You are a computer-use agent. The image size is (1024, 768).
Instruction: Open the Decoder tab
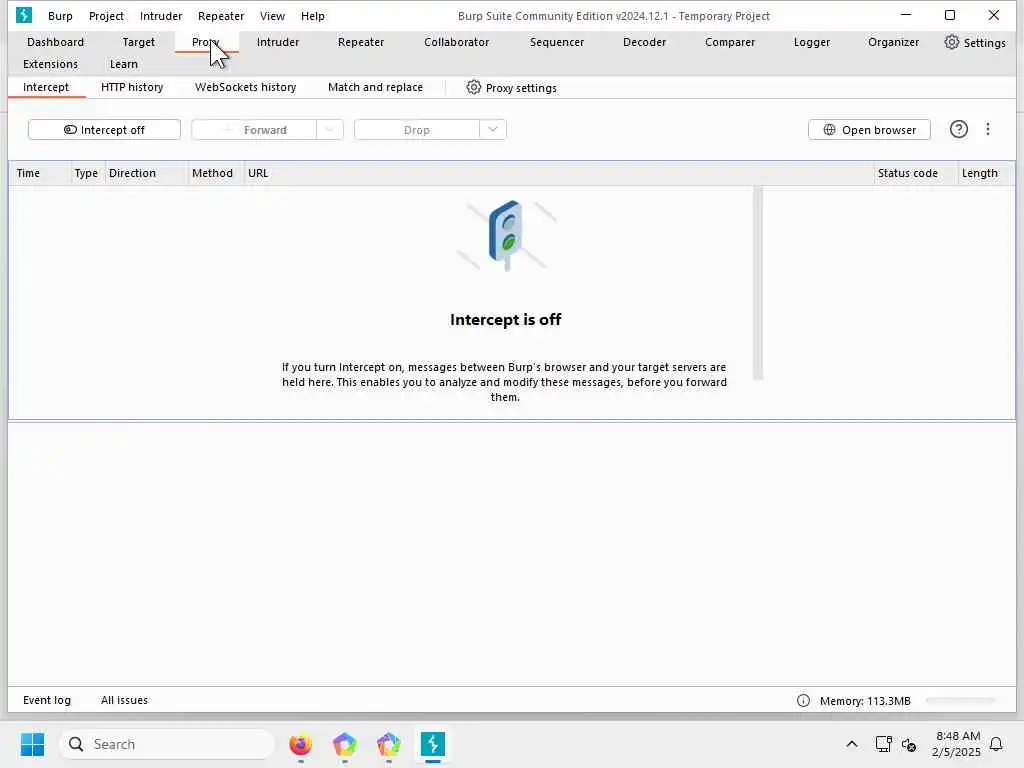tap(645, 42)
